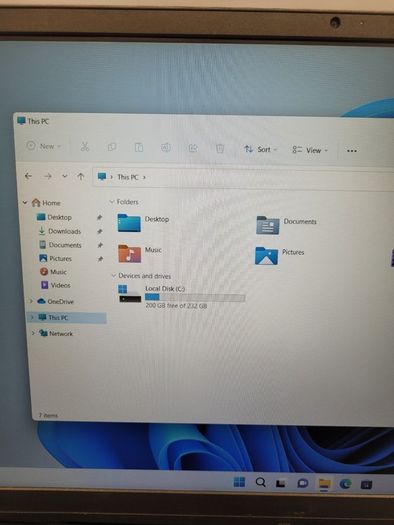394x525 pixels.
Task: Unpin Pictures using its pin icon
Action: click(x=100, y=259)
